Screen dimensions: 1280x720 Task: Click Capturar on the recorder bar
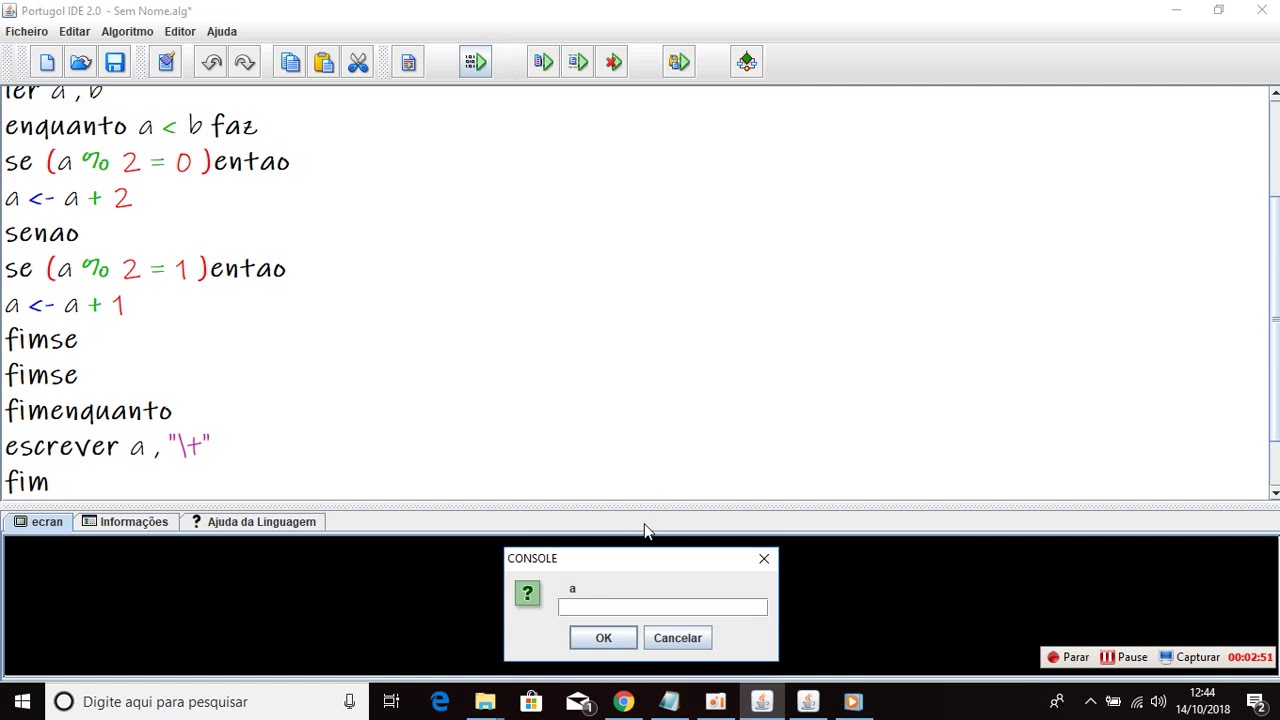click(x=1189, y=657)
